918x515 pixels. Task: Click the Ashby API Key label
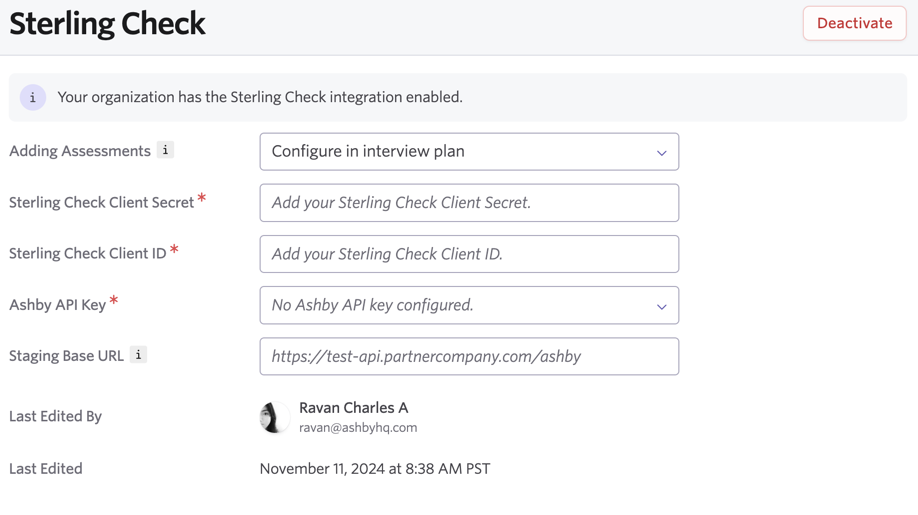57,305
